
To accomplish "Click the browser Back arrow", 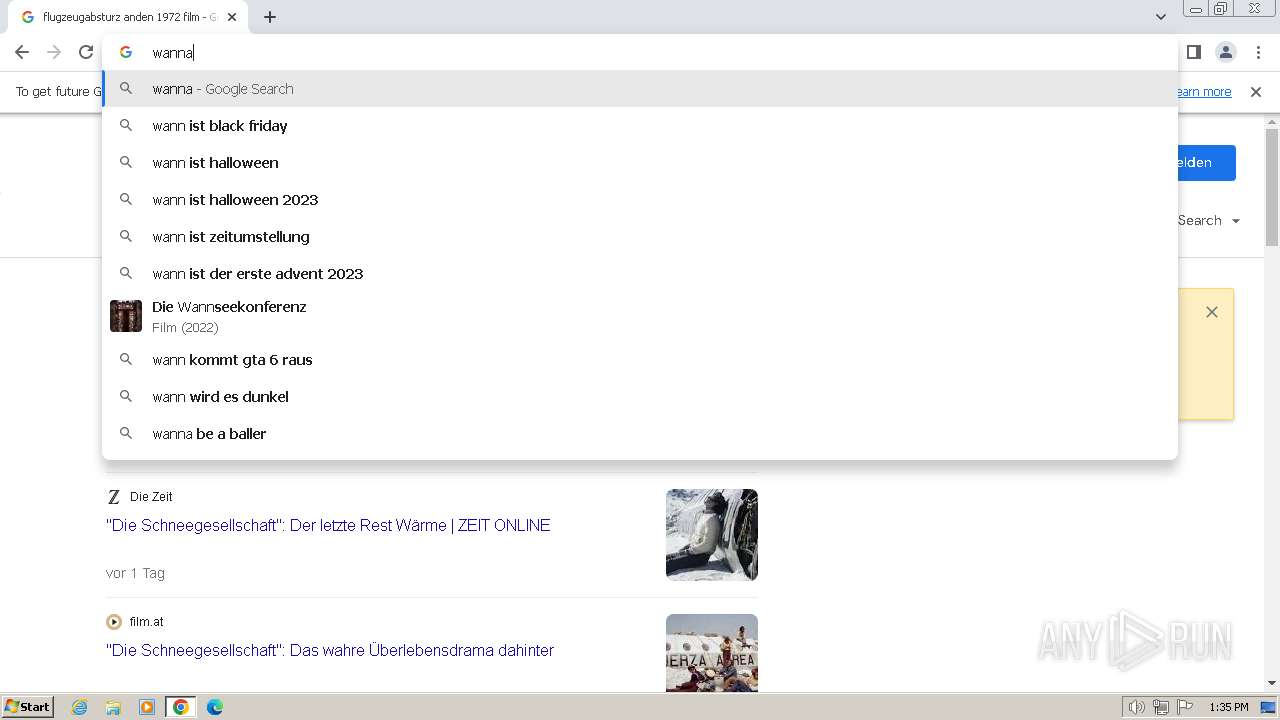I will pos(22,52).
